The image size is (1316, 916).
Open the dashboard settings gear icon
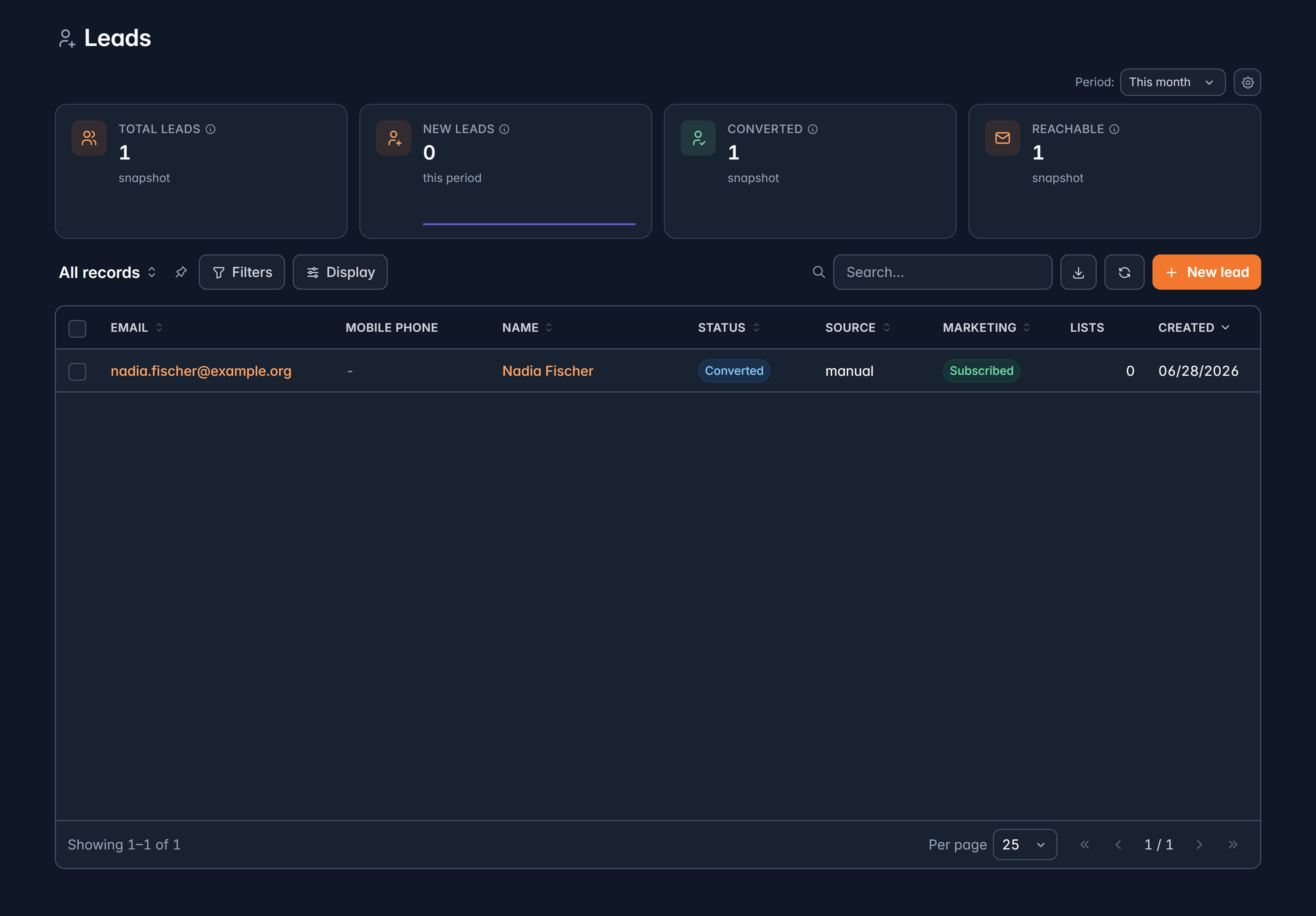tap(1247, 83)
